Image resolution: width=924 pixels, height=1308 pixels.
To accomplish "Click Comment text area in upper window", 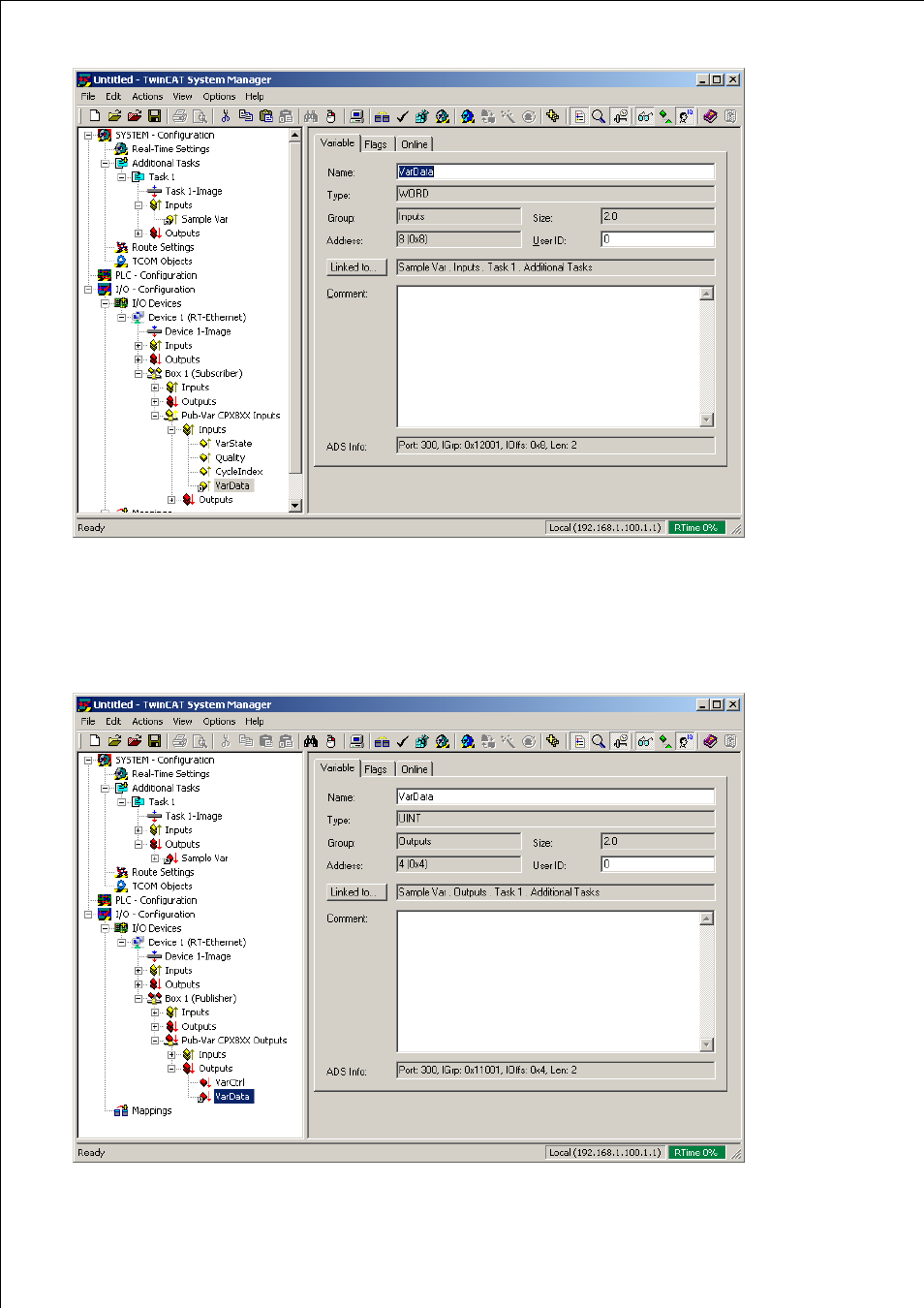I will [x=548, y=357].
